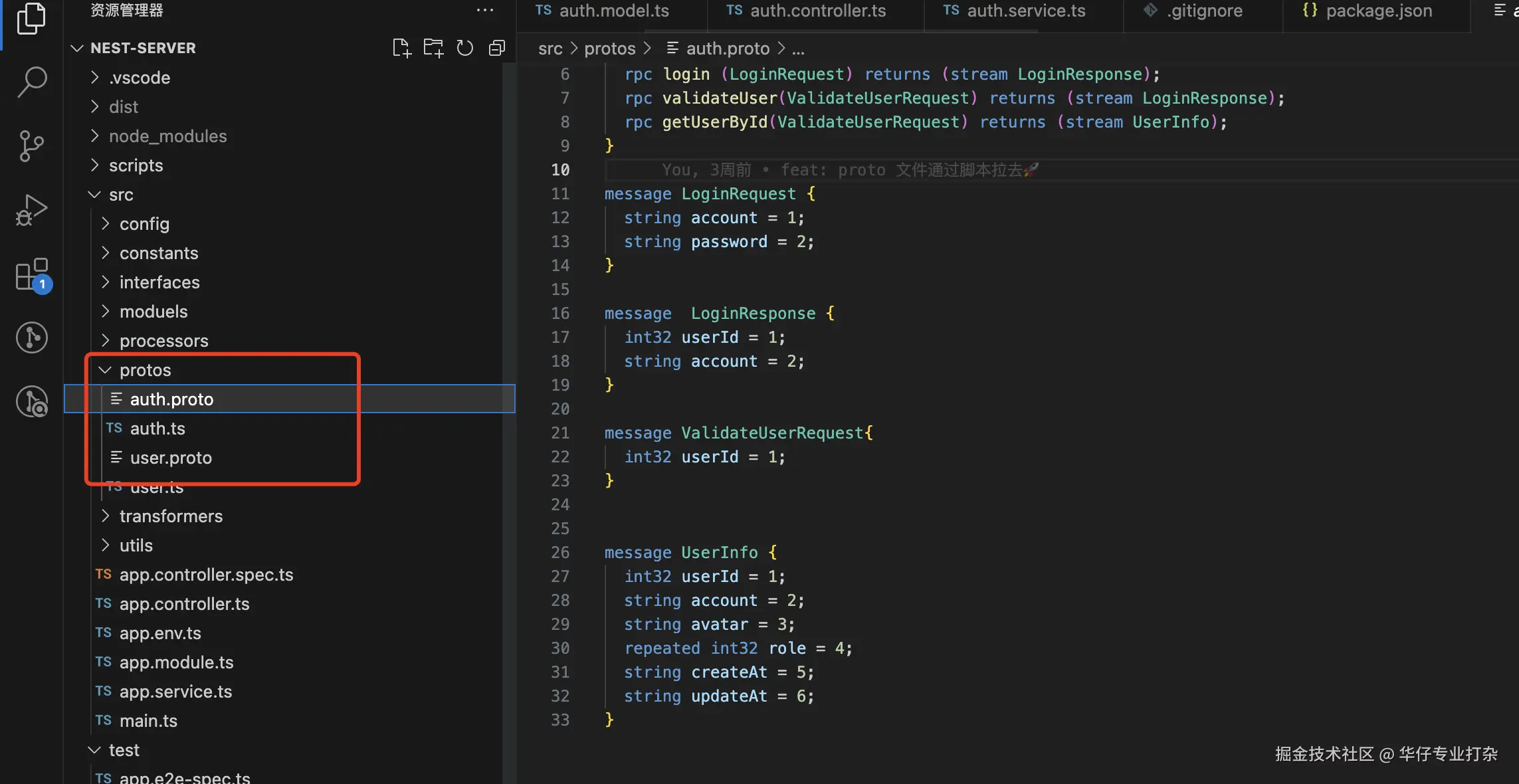Open user.proto in the file tree

(171, 458)
